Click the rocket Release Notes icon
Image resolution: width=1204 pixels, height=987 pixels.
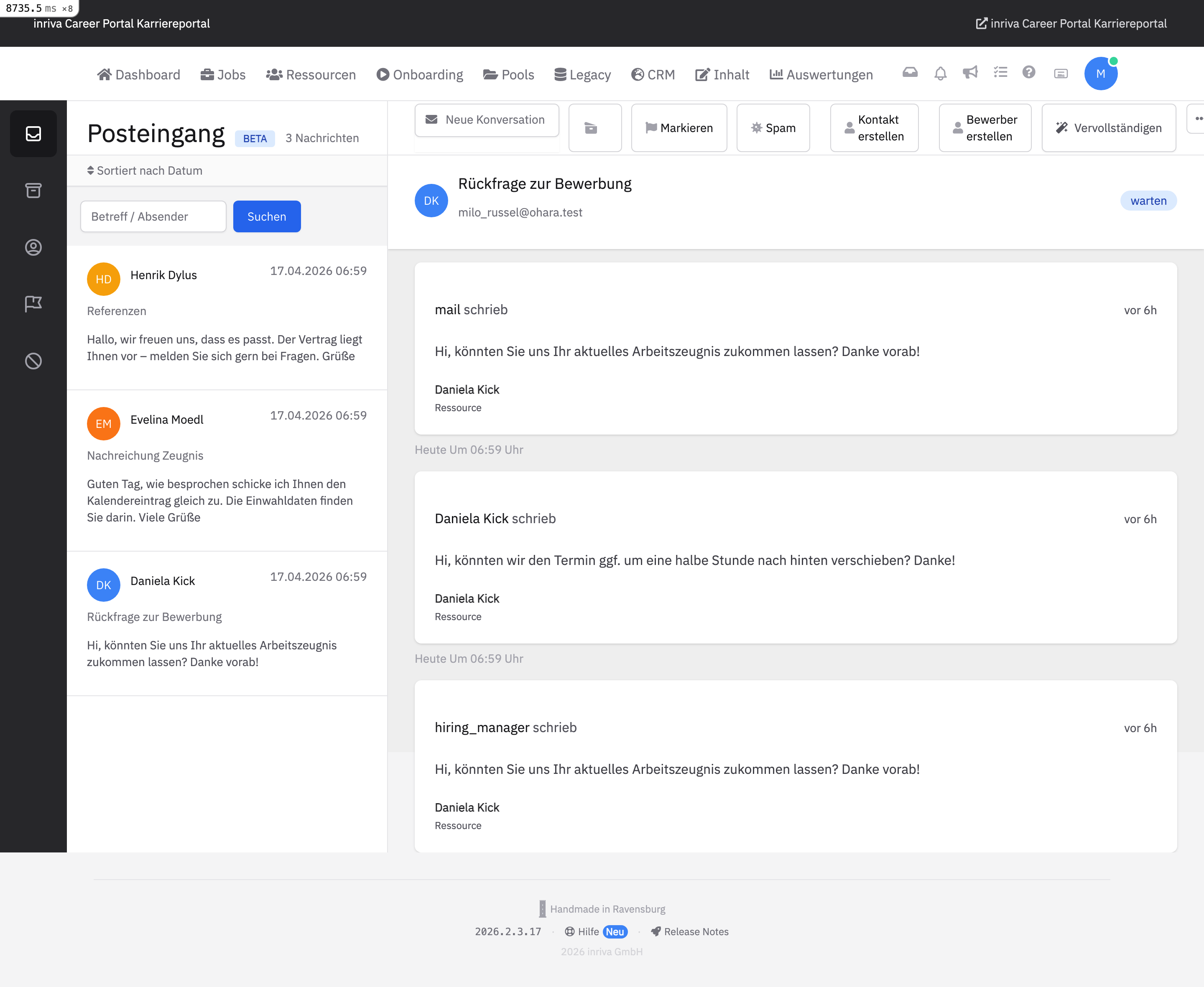(656, 931)
